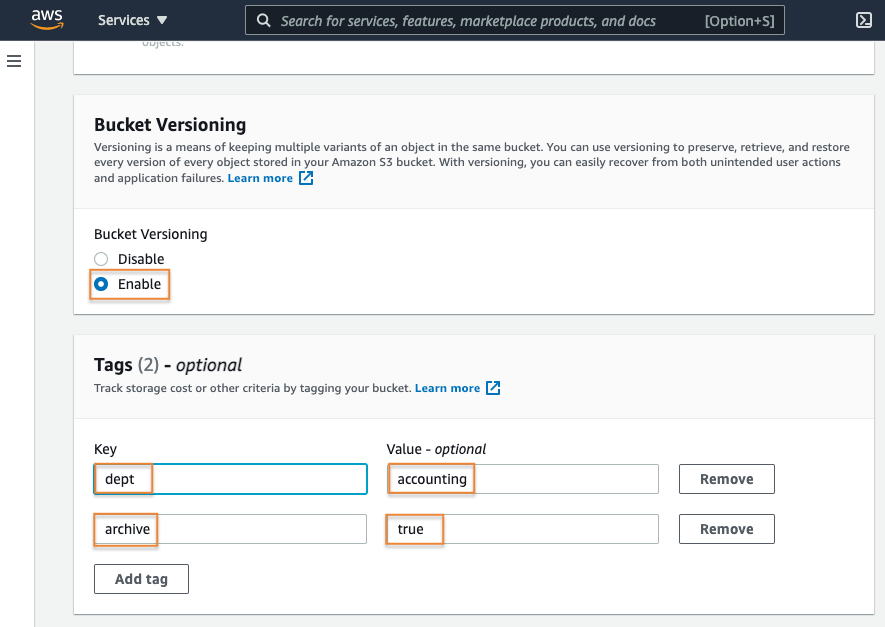
Task: Click the Bucket Versioning section header
Action: 169,124
